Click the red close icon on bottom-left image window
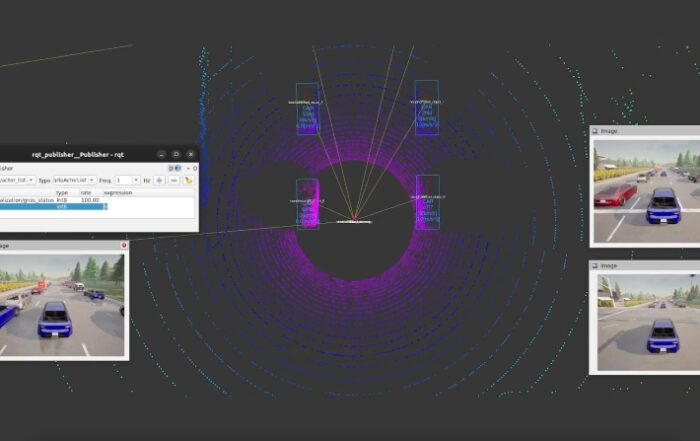Viewport: 700px width, 441px height. click(124, 245)
